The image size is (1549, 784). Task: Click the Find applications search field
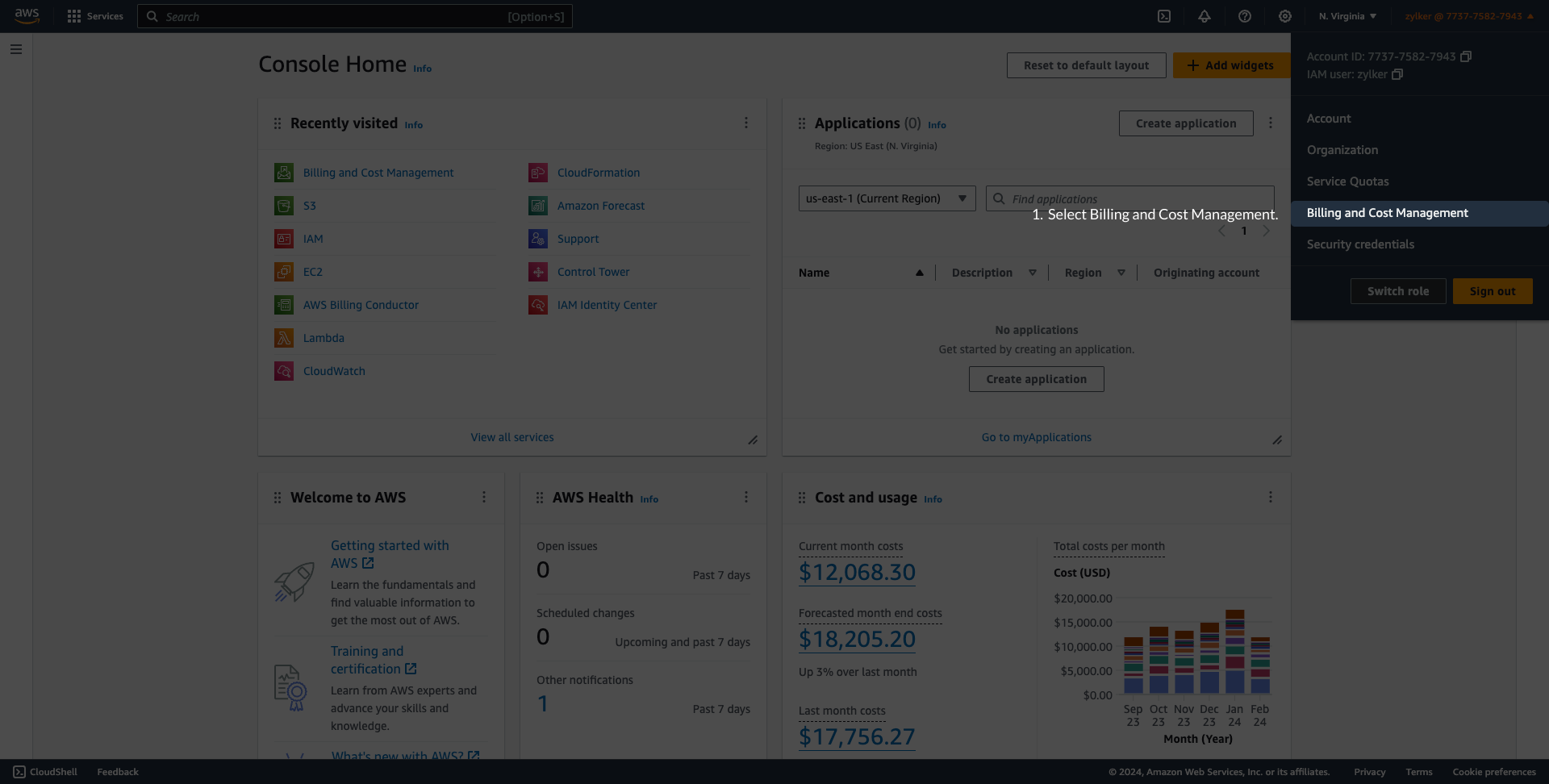1129,198
